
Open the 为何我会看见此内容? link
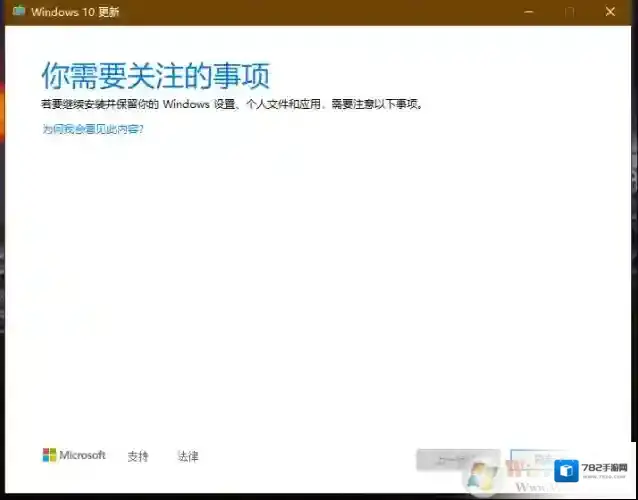(x=93, y=129)
